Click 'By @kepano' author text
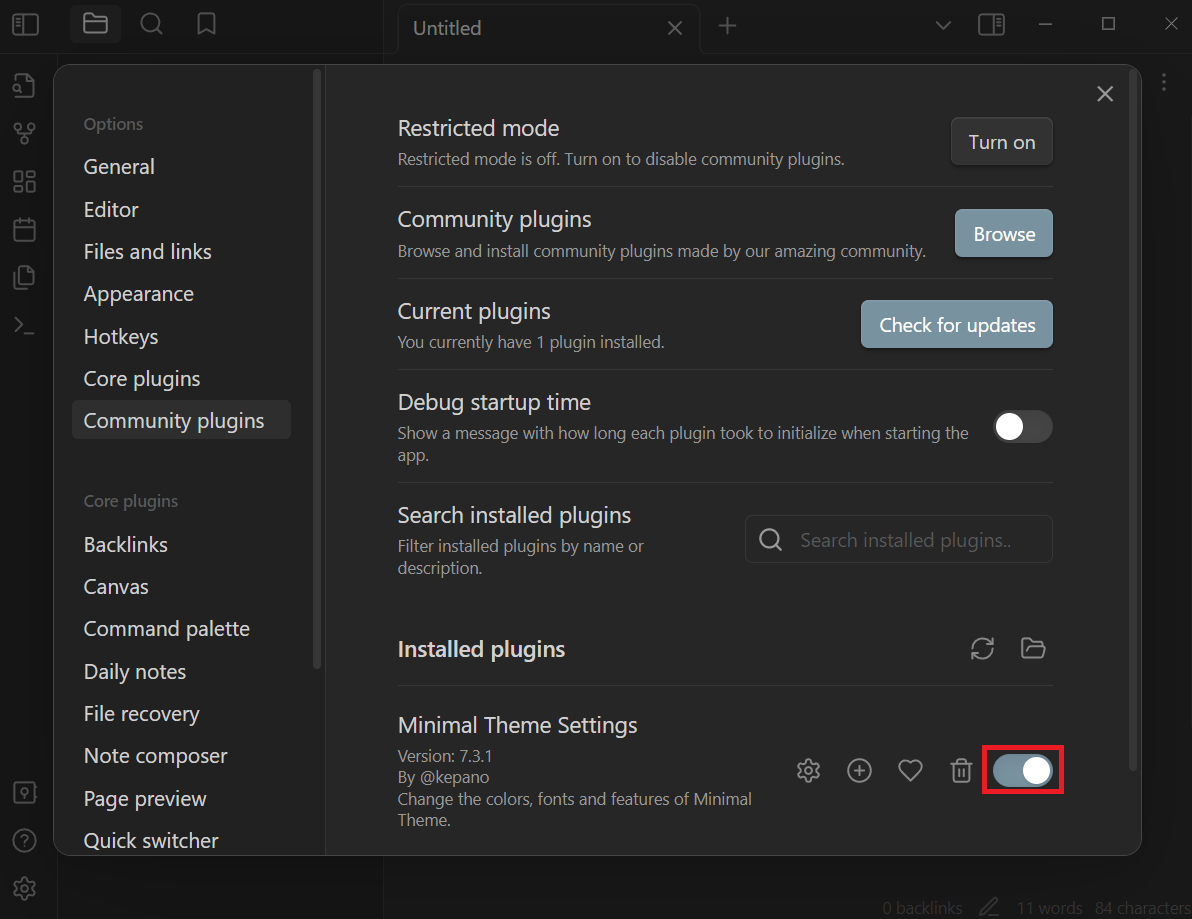This screenshot has width=1192, height=919. [443, 777]
